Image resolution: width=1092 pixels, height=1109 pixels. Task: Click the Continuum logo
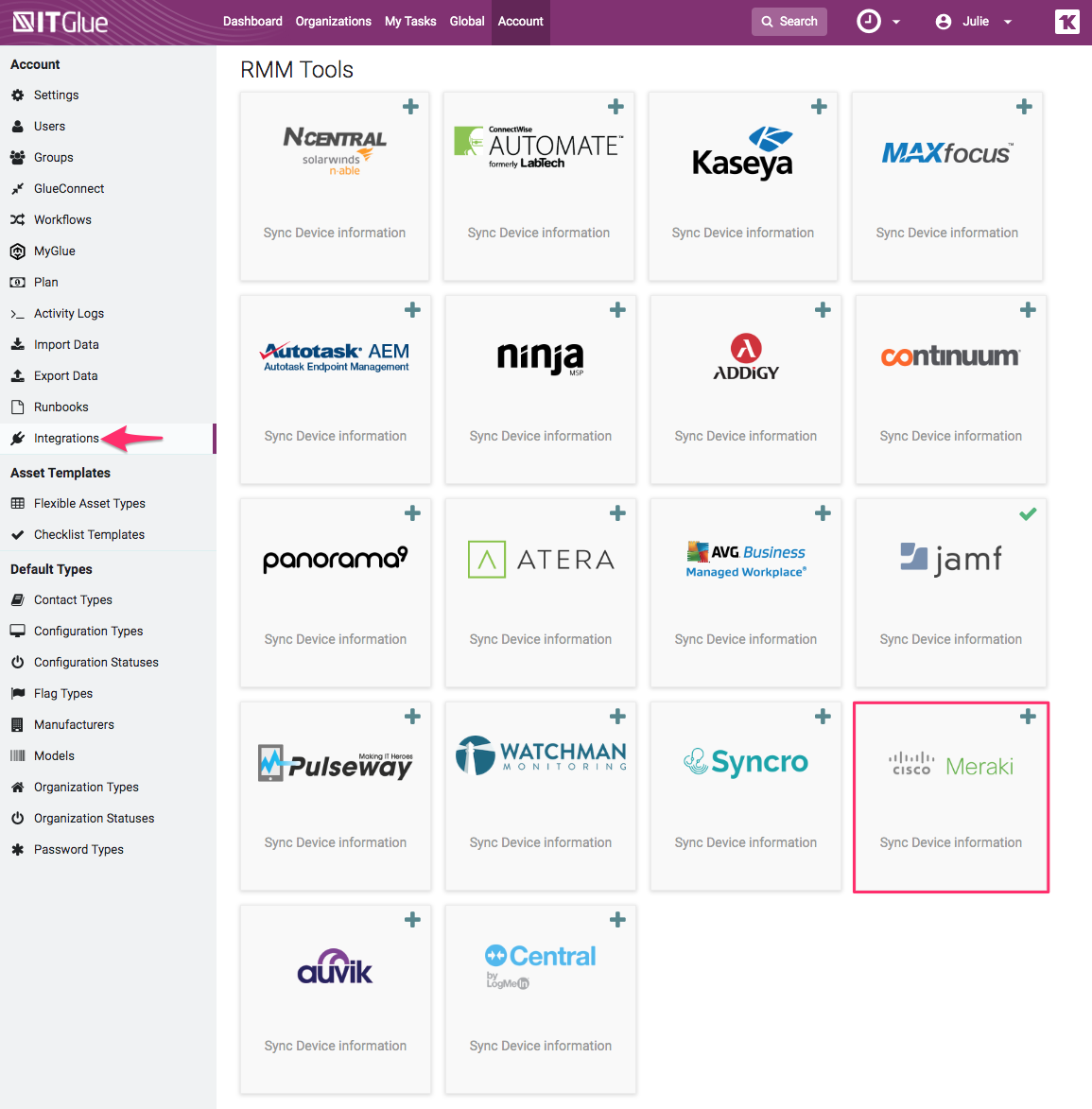[x=950, y=355]
